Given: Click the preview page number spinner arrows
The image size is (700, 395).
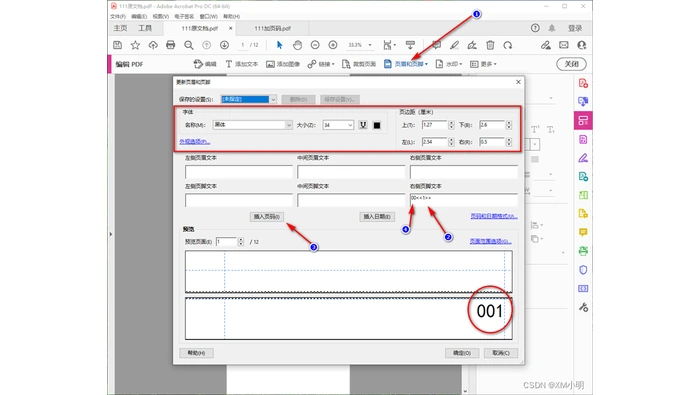Looking at the screenshot, I should tap(241, 242).
